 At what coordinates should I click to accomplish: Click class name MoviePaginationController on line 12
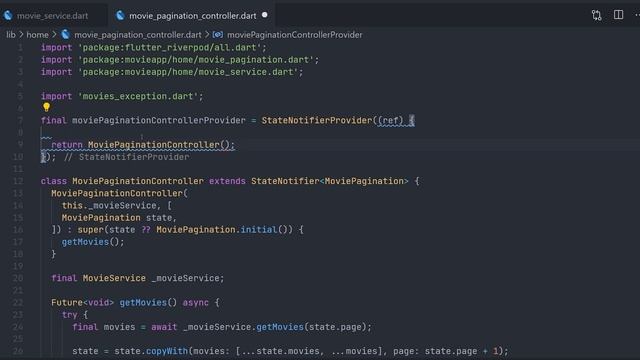coord(138,181)
